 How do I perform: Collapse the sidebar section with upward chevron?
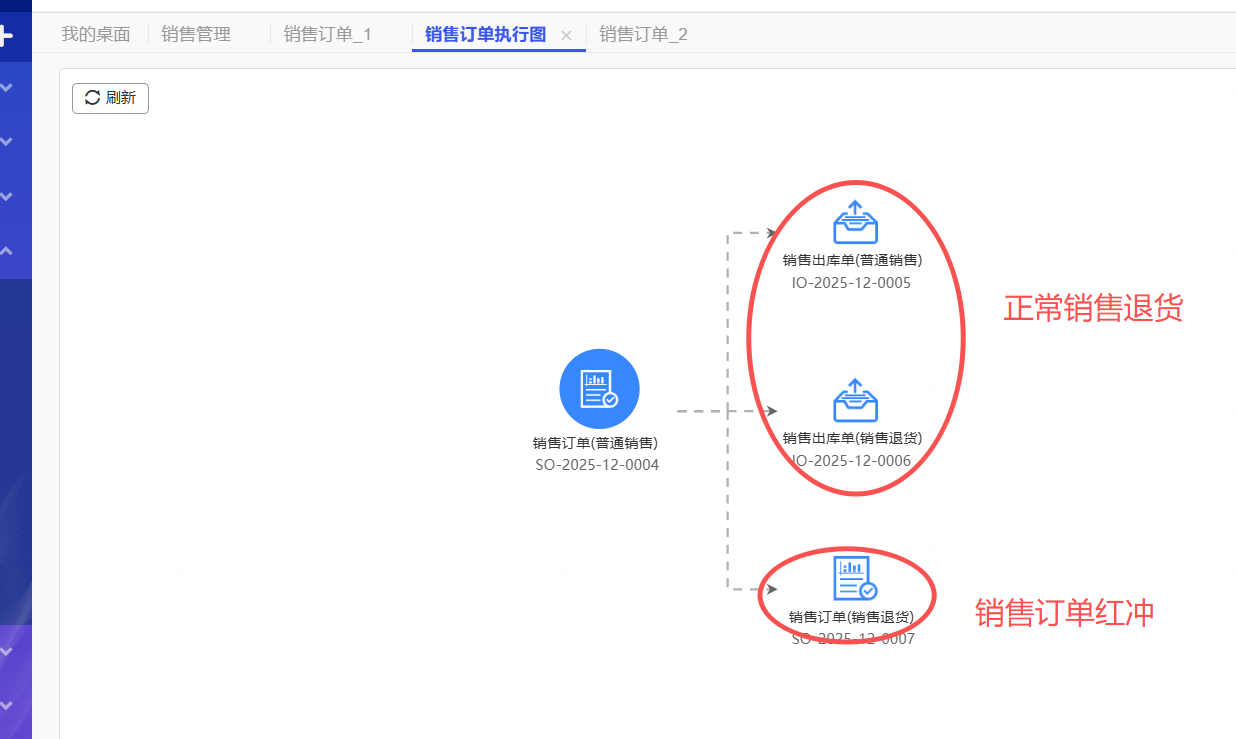7,251
